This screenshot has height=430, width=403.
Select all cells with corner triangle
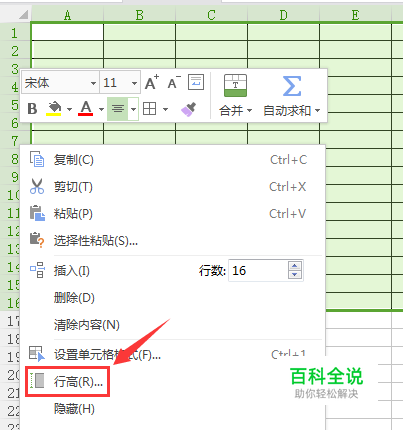coord(23,15)
